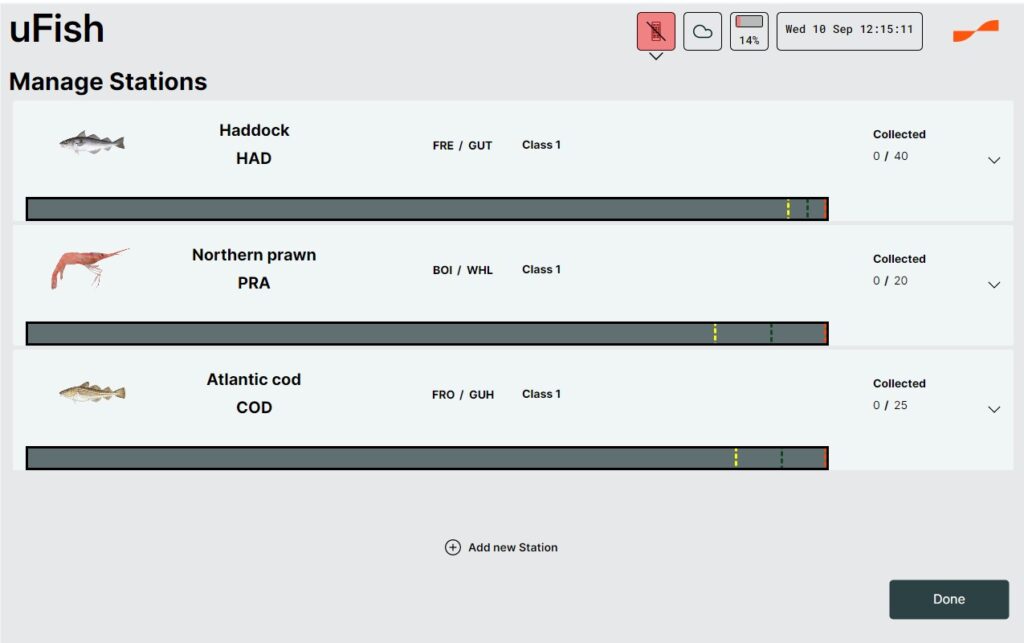This screenshot has height=643, width=1024.
Task: Click the Haddock weight progress bar
Action: pos(427,209)
